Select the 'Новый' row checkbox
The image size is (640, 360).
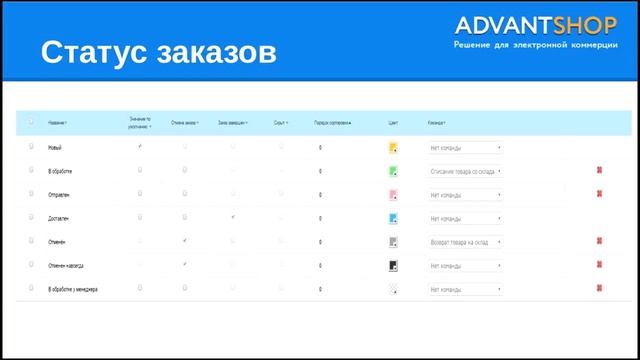coord(31,146)
